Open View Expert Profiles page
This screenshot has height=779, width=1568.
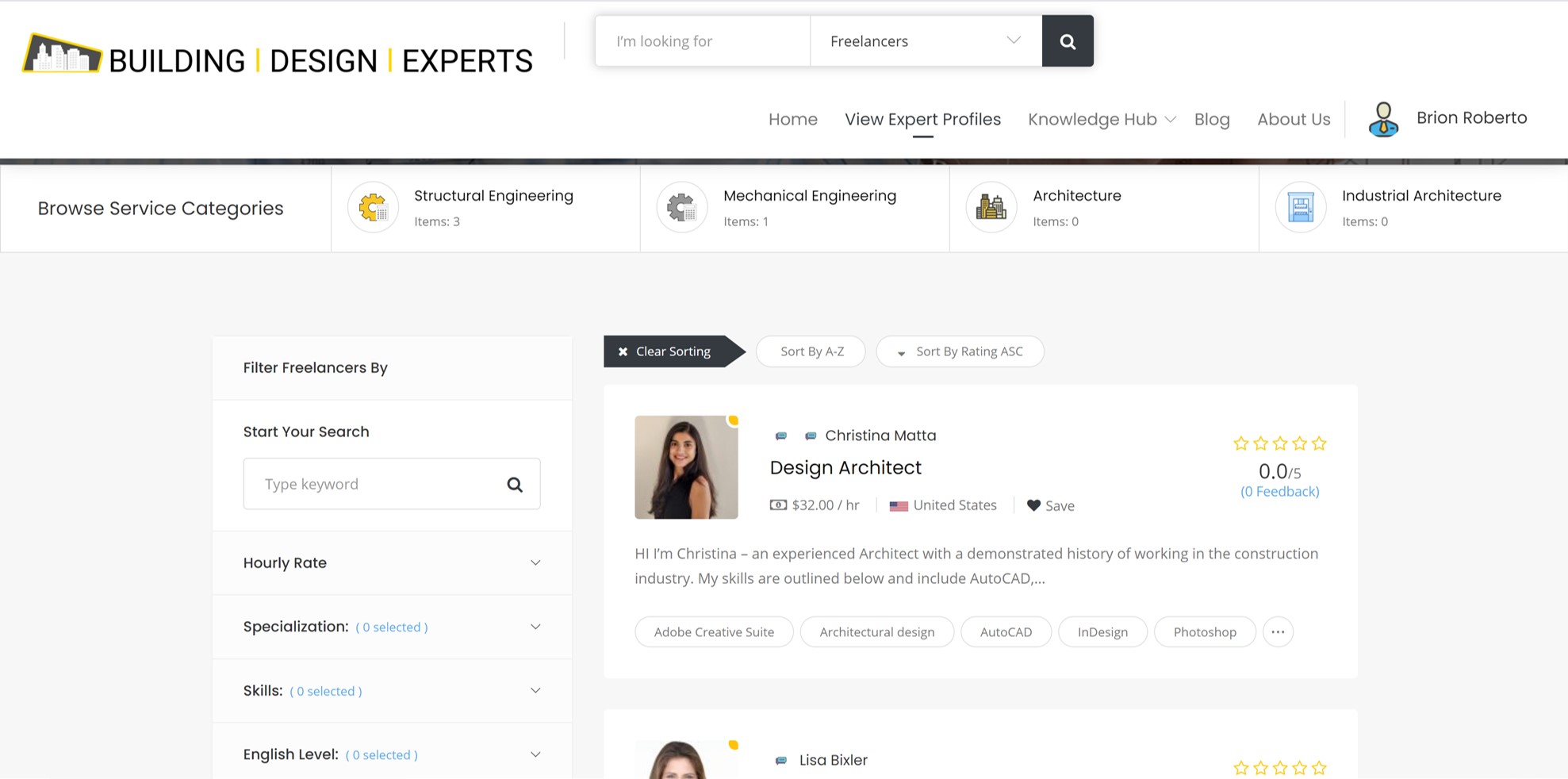(x=923, y=119)
